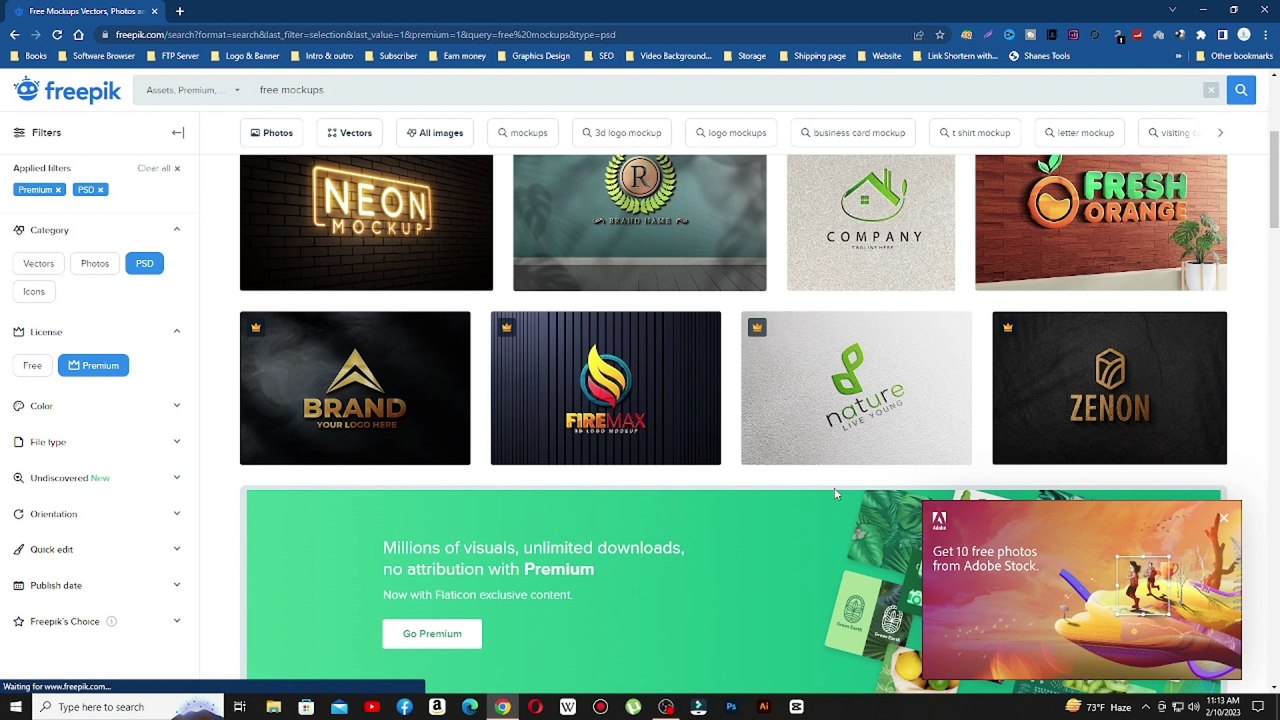Image resolution: width=1280 pixels, height=720 pixels.
Task: Click the Freepik logo
Action: 67,91
